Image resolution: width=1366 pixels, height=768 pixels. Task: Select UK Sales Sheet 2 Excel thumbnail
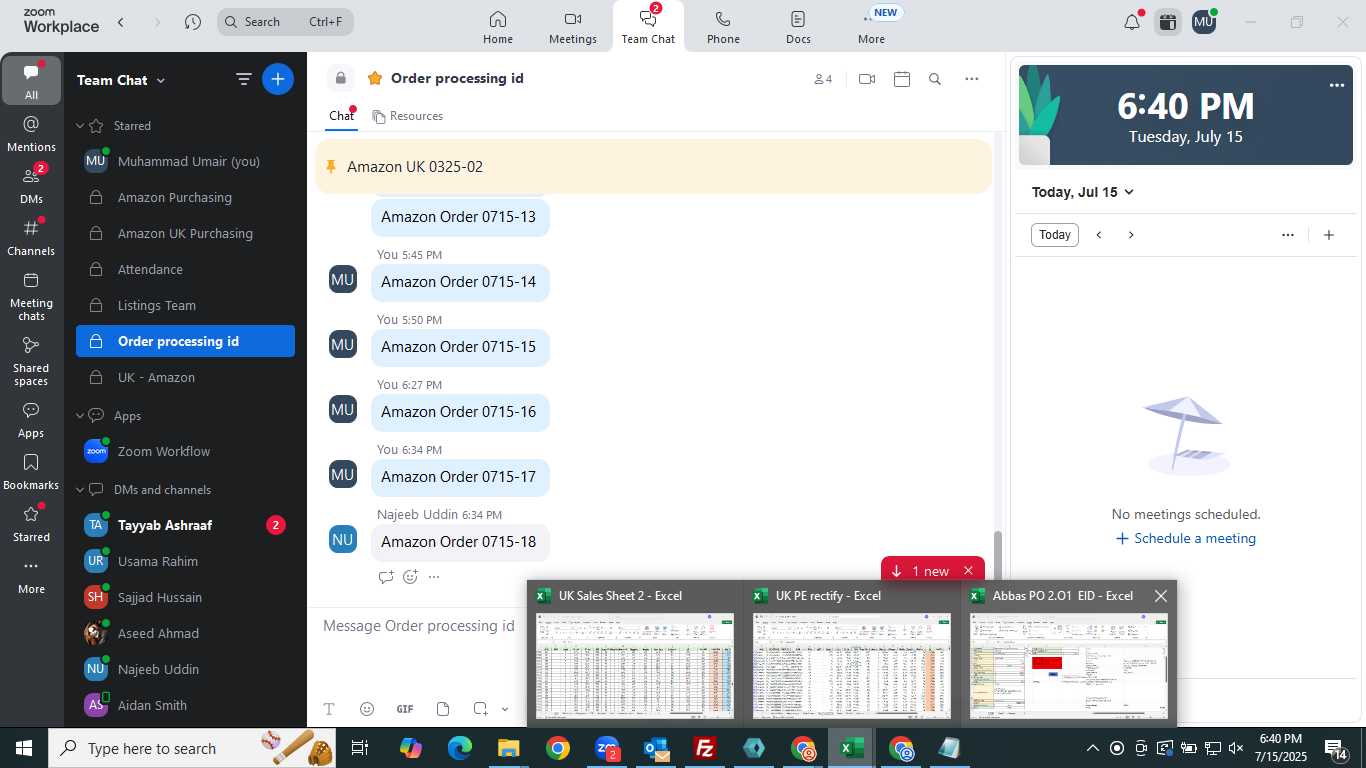(635, 654)
